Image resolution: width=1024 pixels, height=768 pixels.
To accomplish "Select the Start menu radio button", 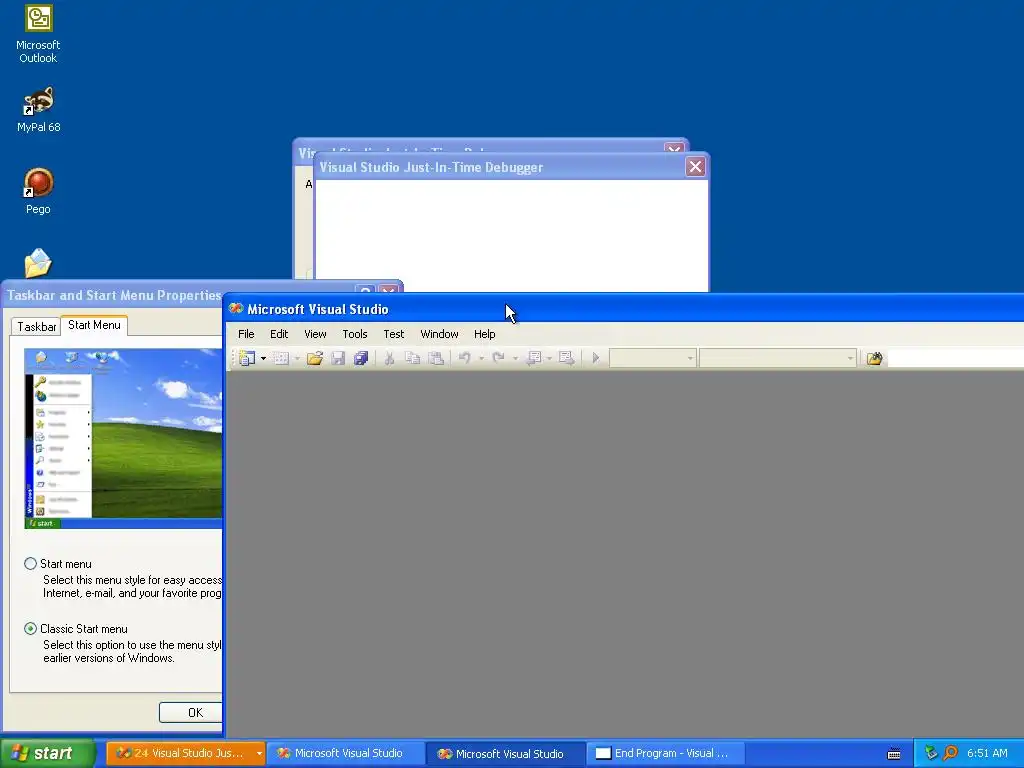I will 30,564.
